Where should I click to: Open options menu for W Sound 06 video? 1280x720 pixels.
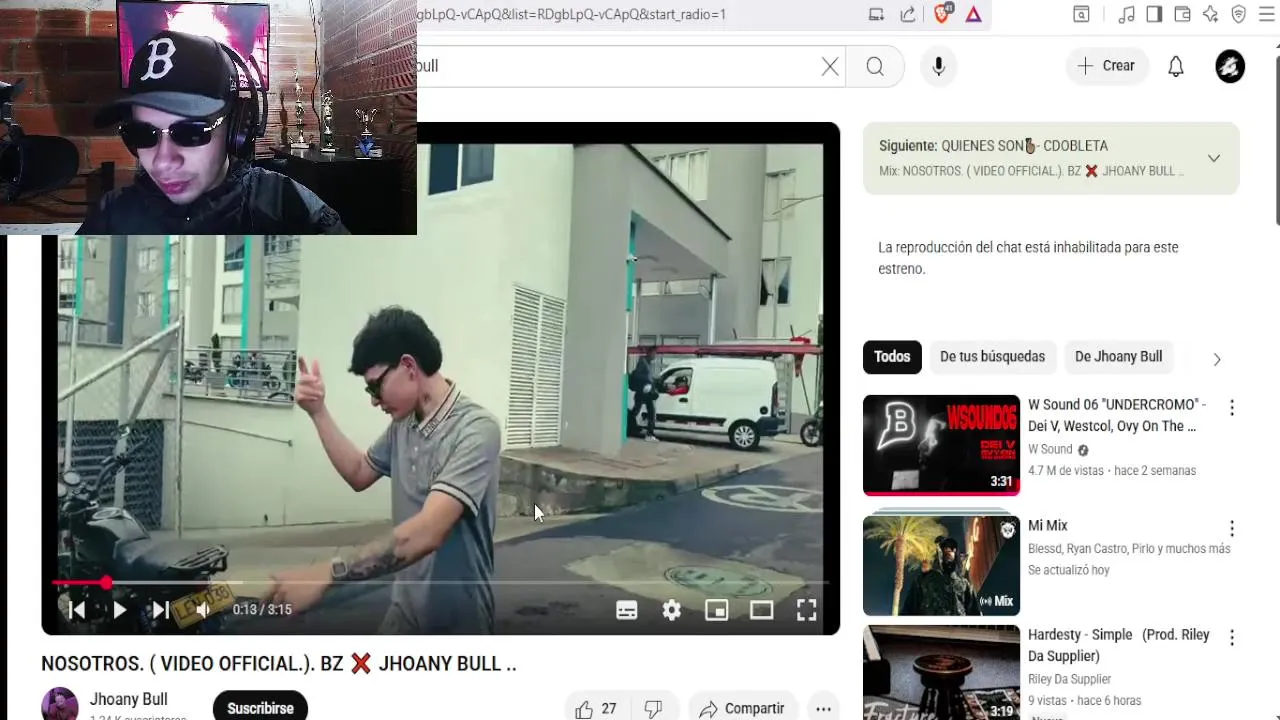click(1232, 408)
